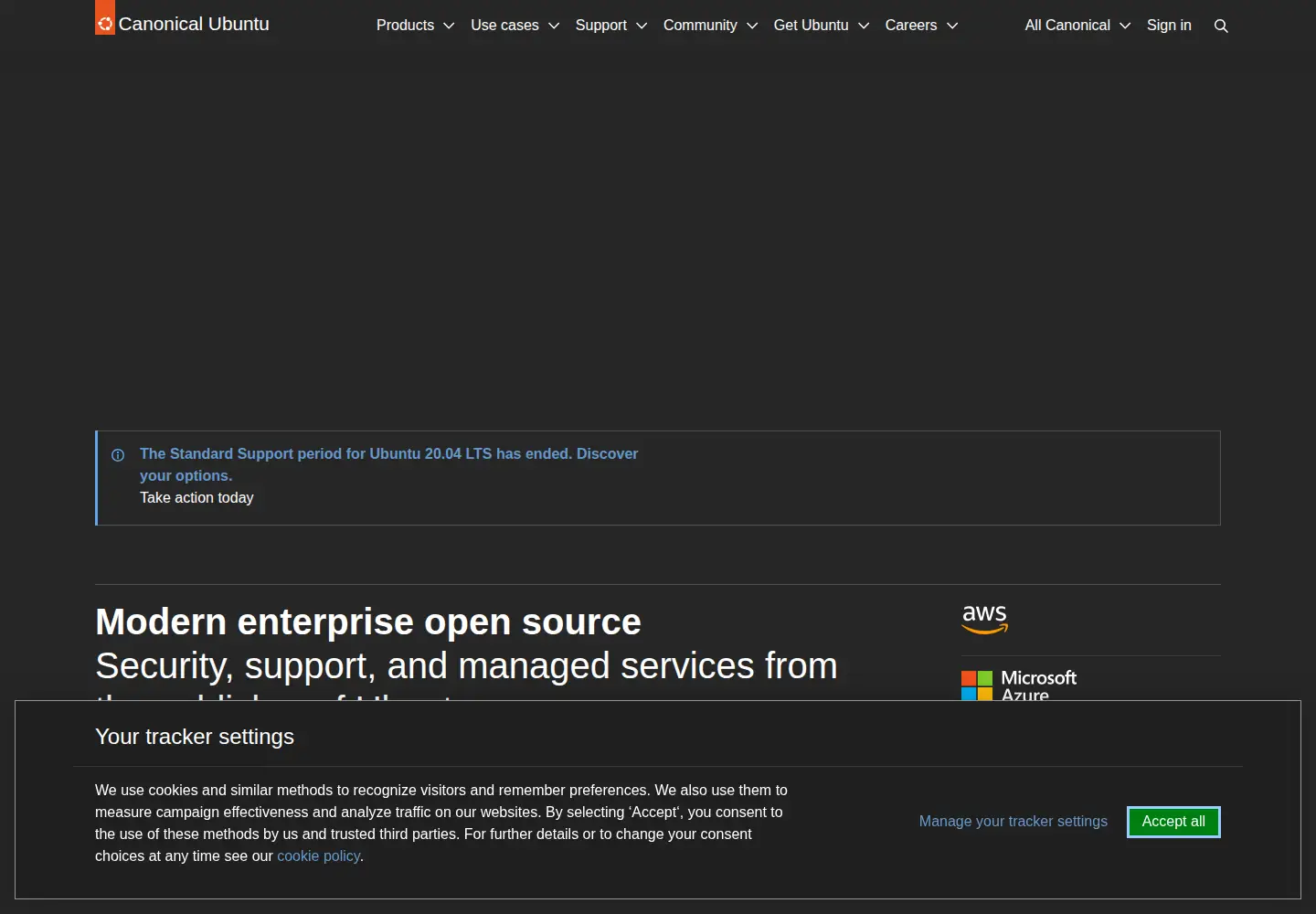Click the info icon in the notification
The image size is (1316, 914).
[x=118, y=455]
